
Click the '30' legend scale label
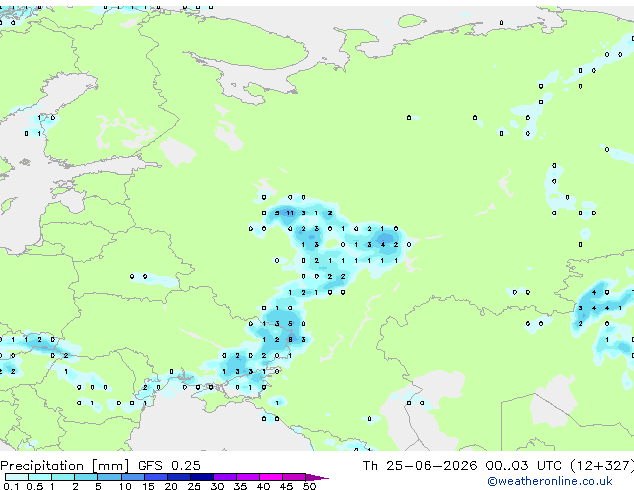pyautogui.click(x=218, y=486)
